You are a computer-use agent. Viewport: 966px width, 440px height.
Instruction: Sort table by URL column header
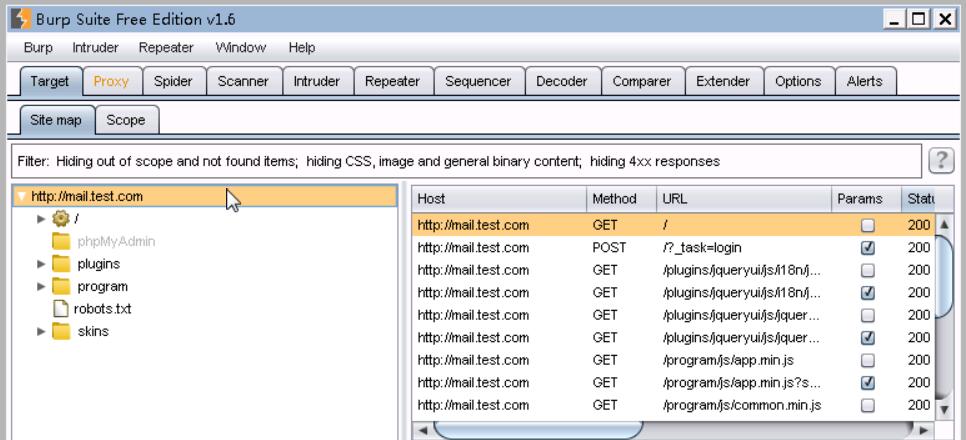[744, 199]
